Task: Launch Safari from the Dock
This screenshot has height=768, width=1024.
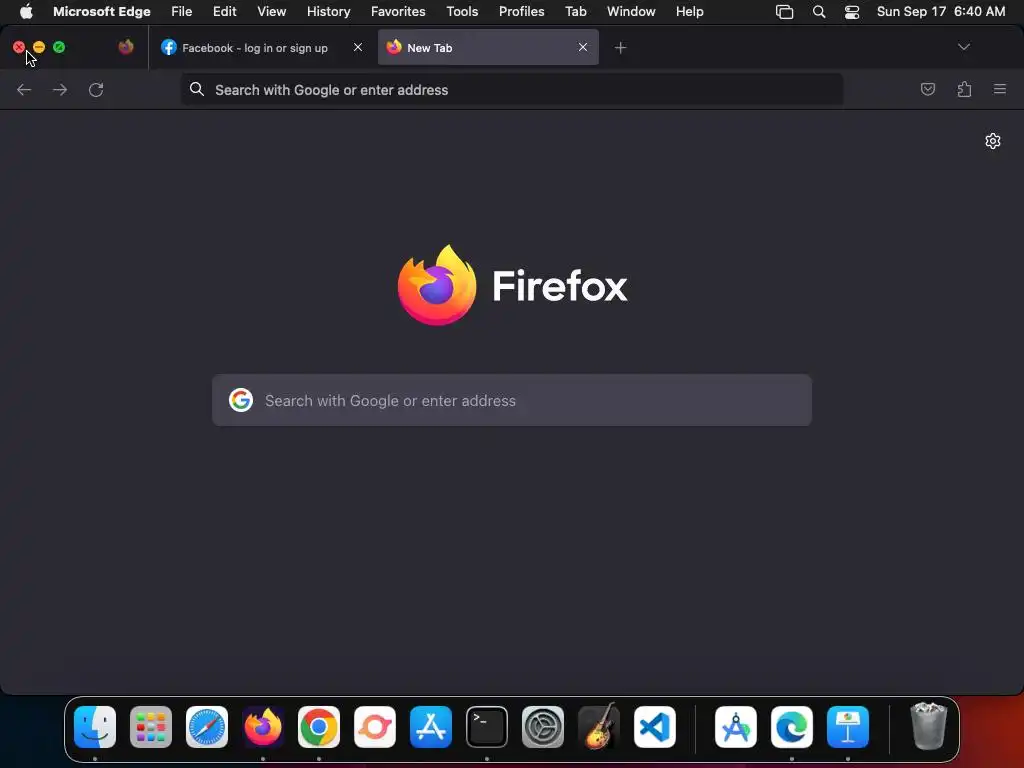Action: [x=207, y=727]
